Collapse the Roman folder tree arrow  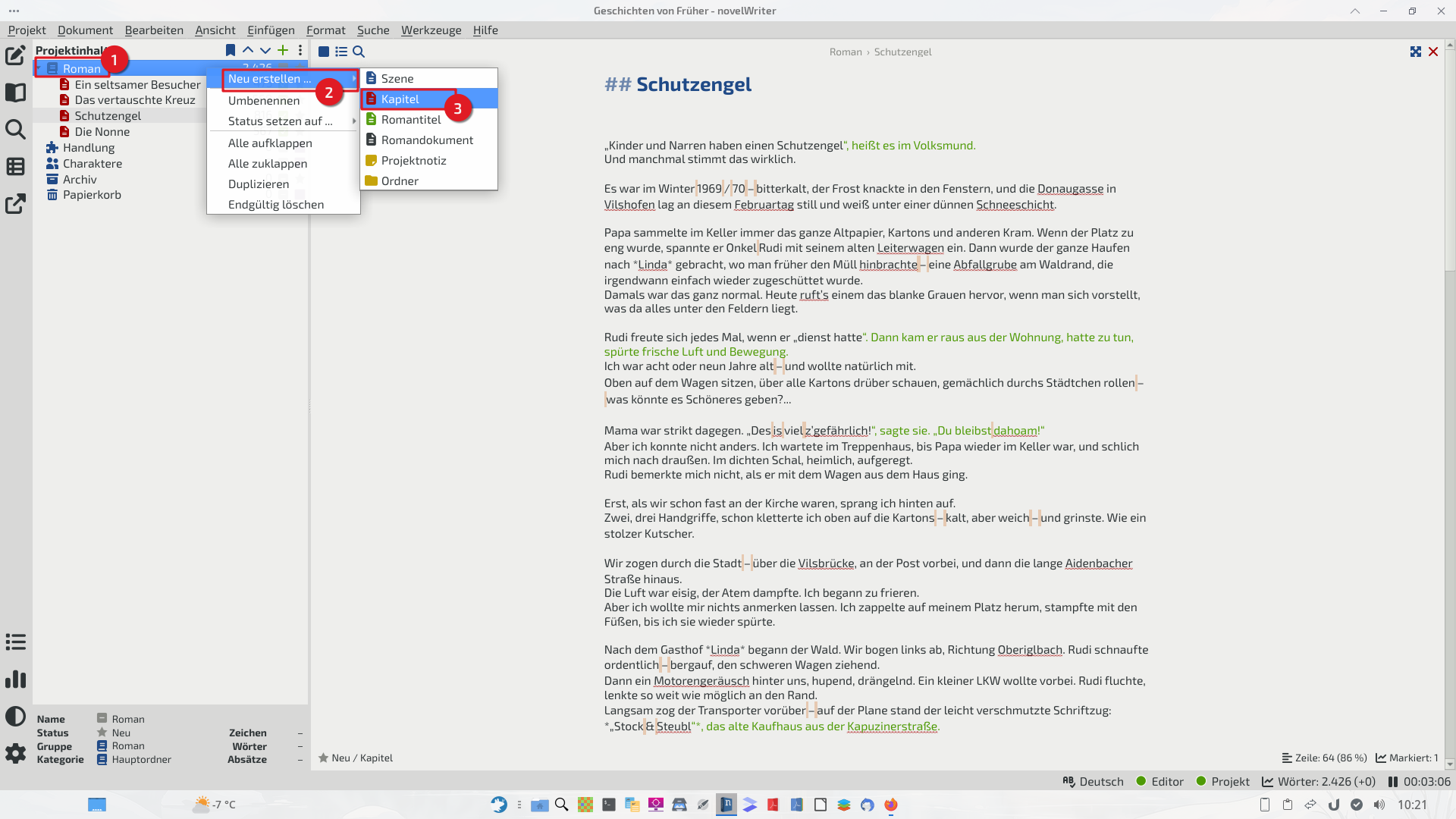tap(39, 69)
